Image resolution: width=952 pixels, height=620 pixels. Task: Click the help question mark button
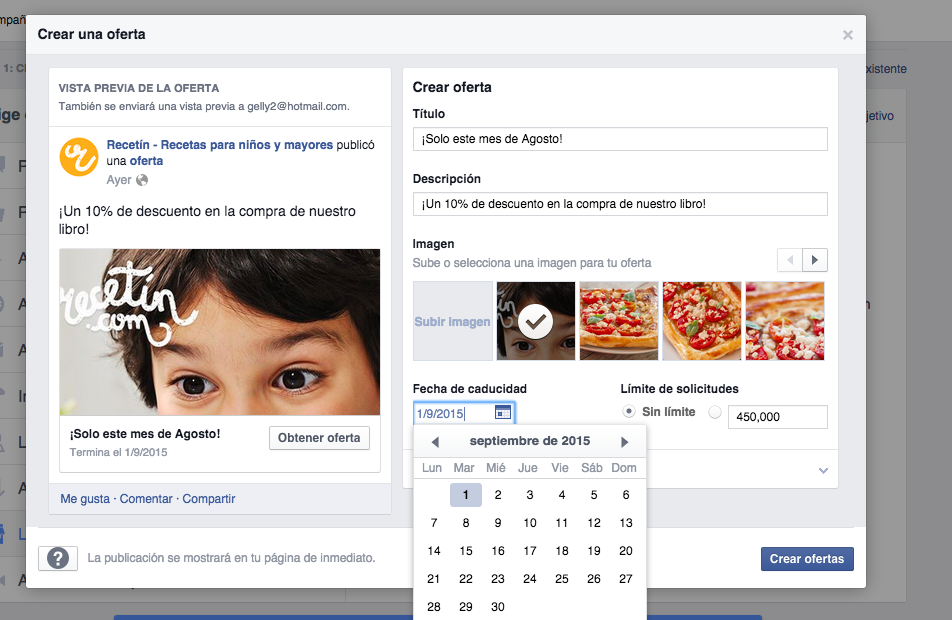pos(58,558)
